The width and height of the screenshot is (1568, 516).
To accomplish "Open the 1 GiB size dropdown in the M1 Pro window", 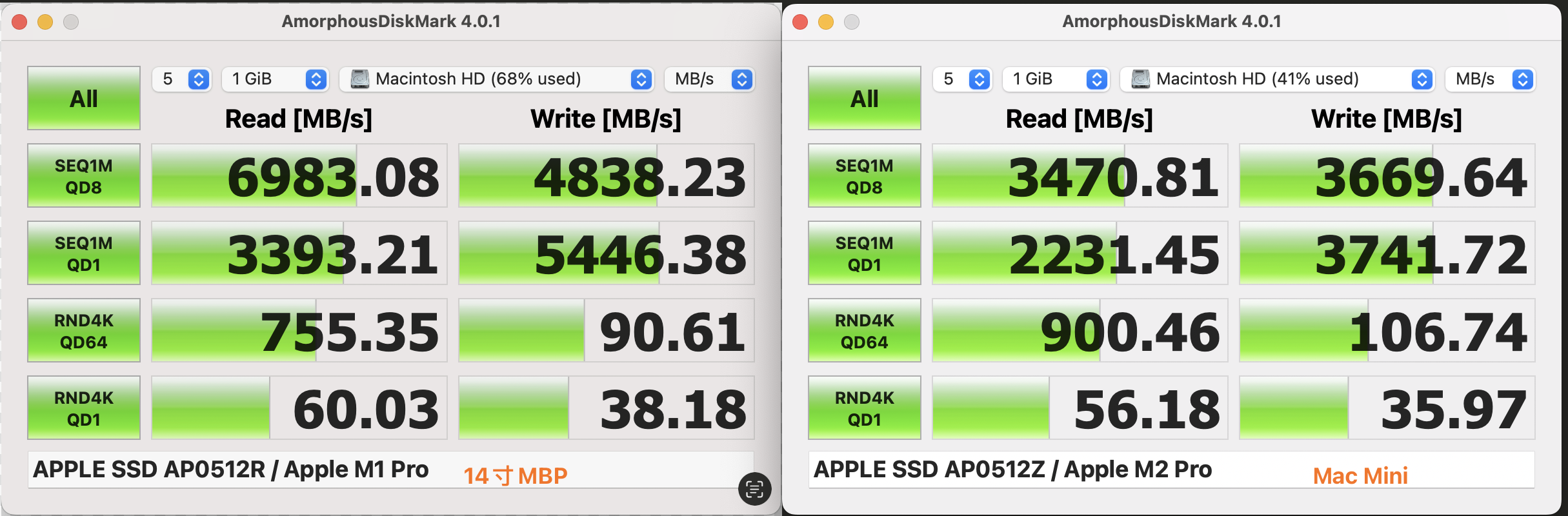I will (x=276, y=79).
